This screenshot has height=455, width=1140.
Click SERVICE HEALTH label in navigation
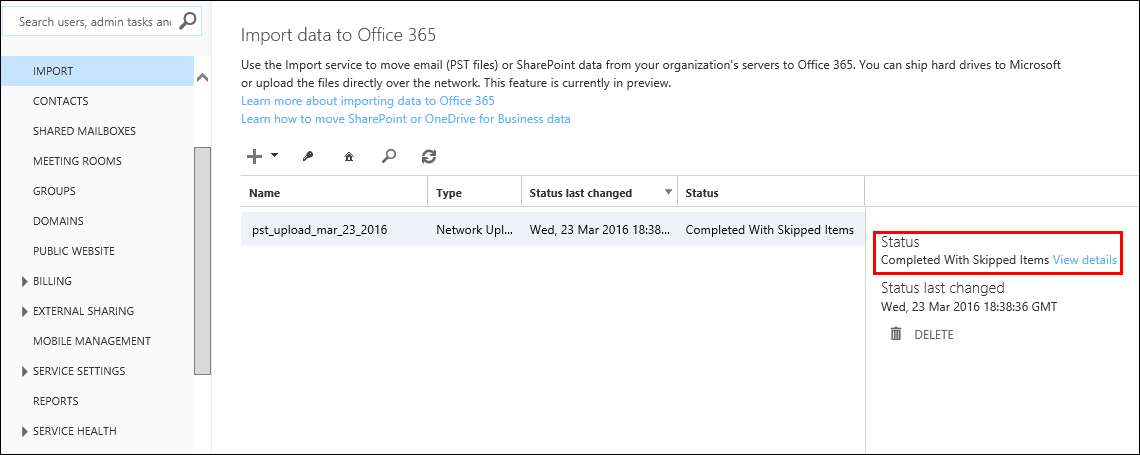point(75,431)
